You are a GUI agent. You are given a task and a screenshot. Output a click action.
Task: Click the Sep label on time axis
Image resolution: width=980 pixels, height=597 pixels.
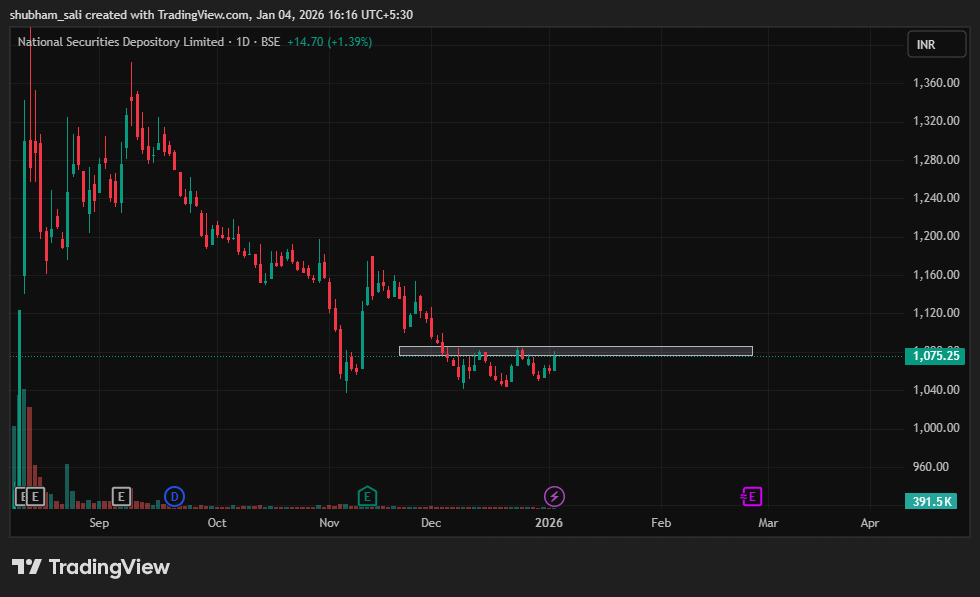coord(99,523)
